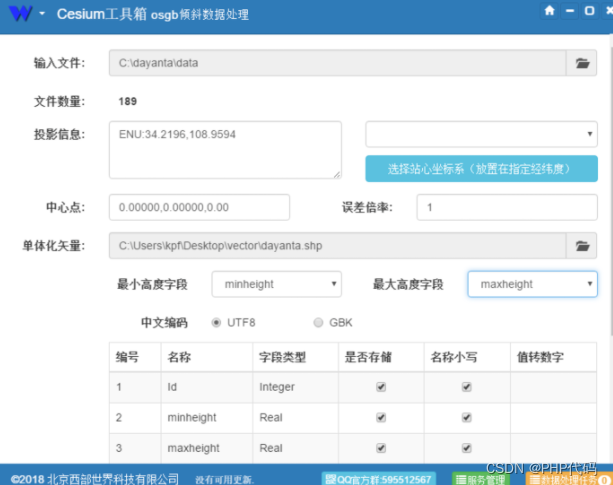Browse for 单体化矢量 shapefile folder icon

[582, 246]
